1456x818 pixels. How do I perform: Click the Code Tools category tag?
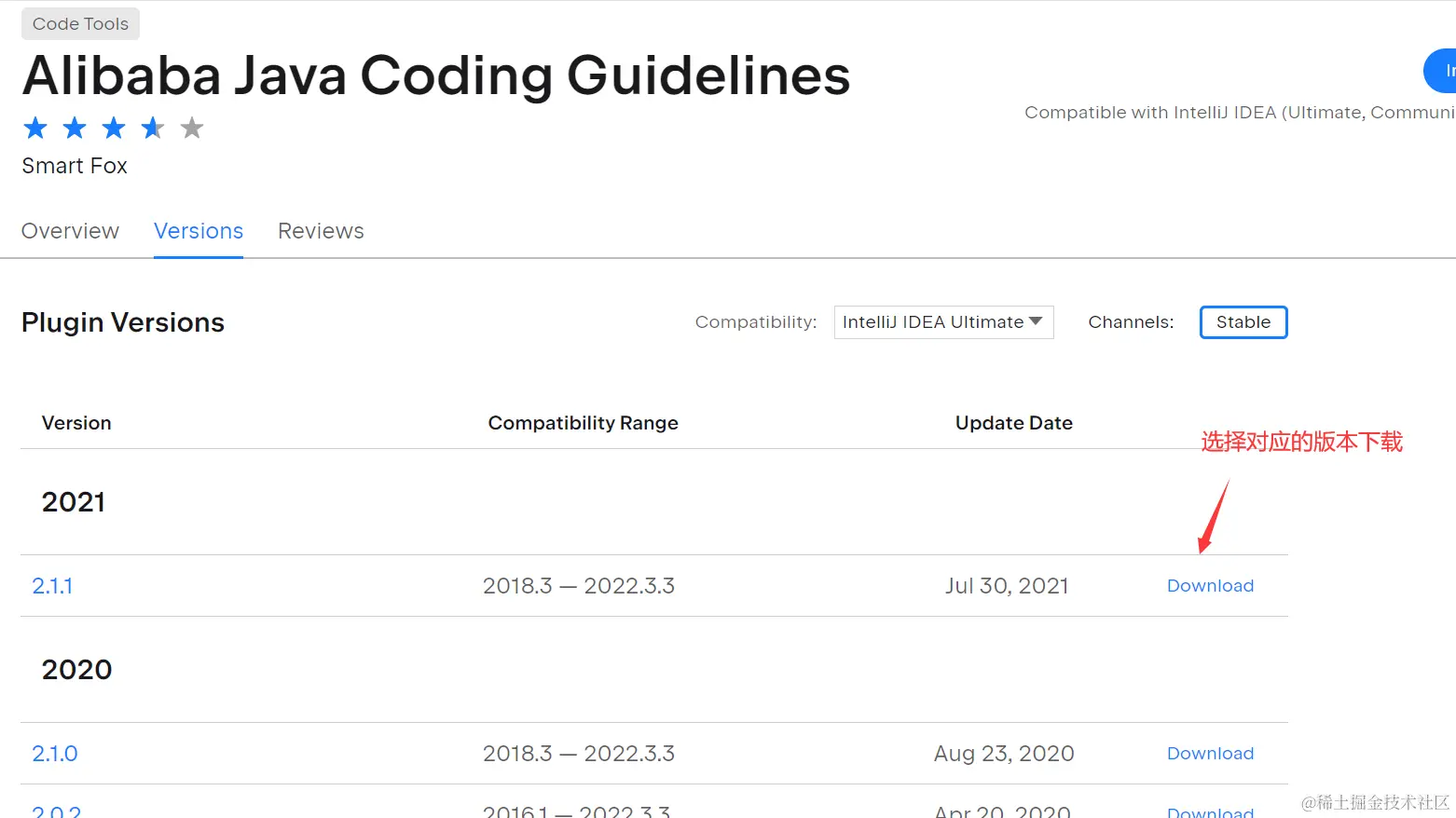(80, 24)
